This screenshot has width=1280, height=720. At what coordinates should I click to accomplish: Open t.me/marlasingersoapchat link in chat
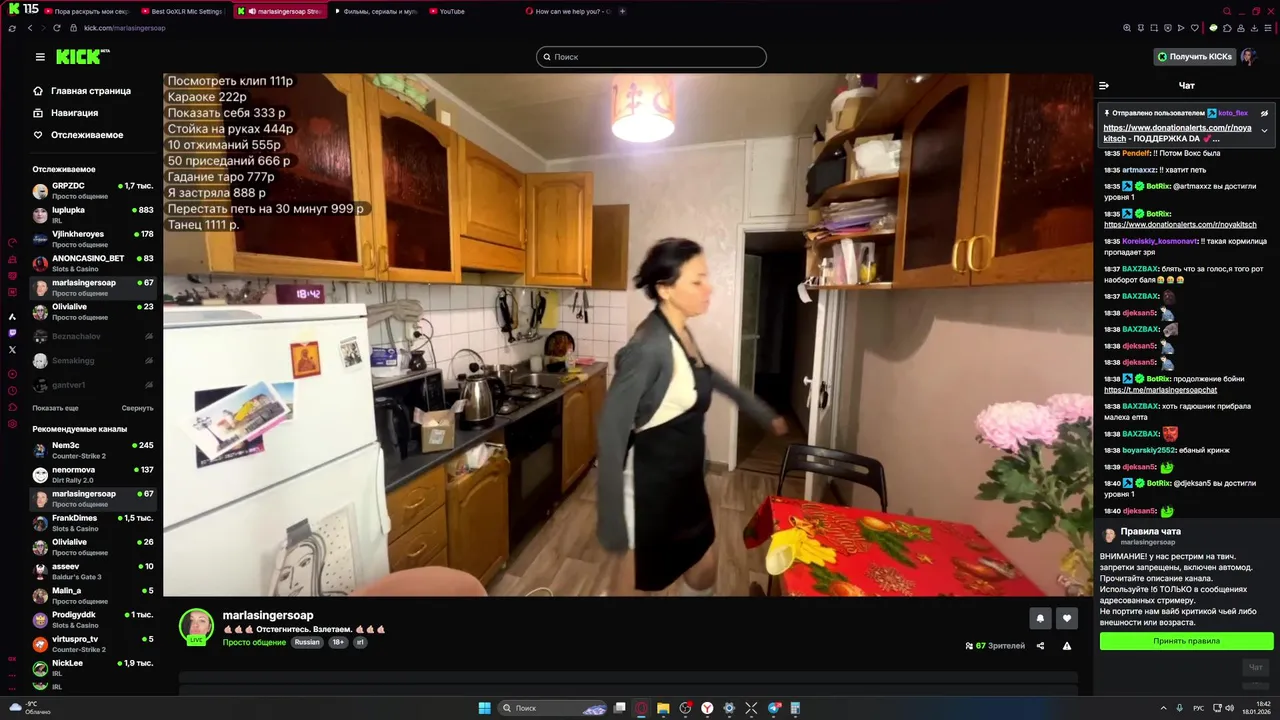(x=1160, y=390)
